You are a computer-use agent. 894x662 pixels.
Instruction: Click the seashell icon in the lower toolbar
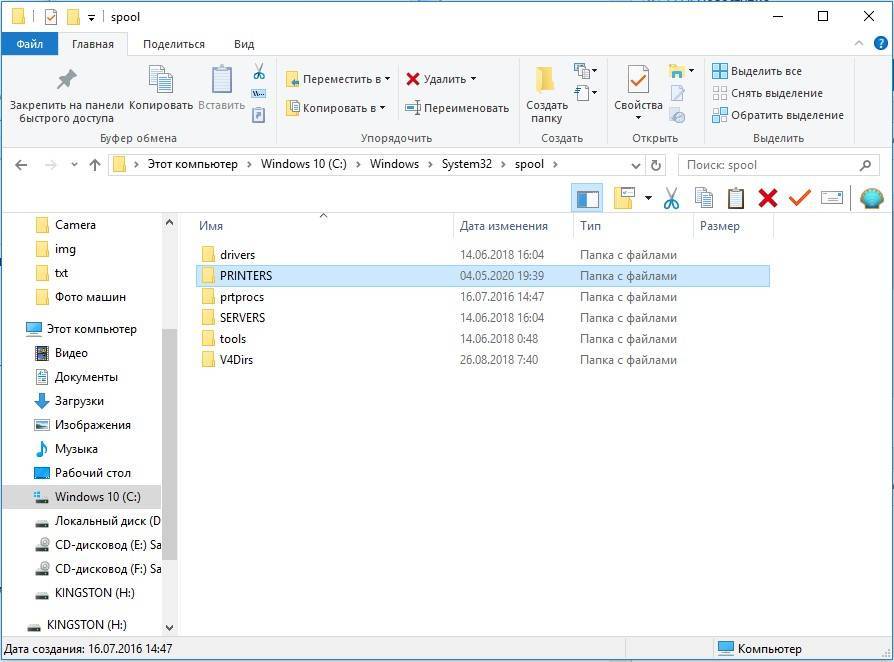point(871,198)
